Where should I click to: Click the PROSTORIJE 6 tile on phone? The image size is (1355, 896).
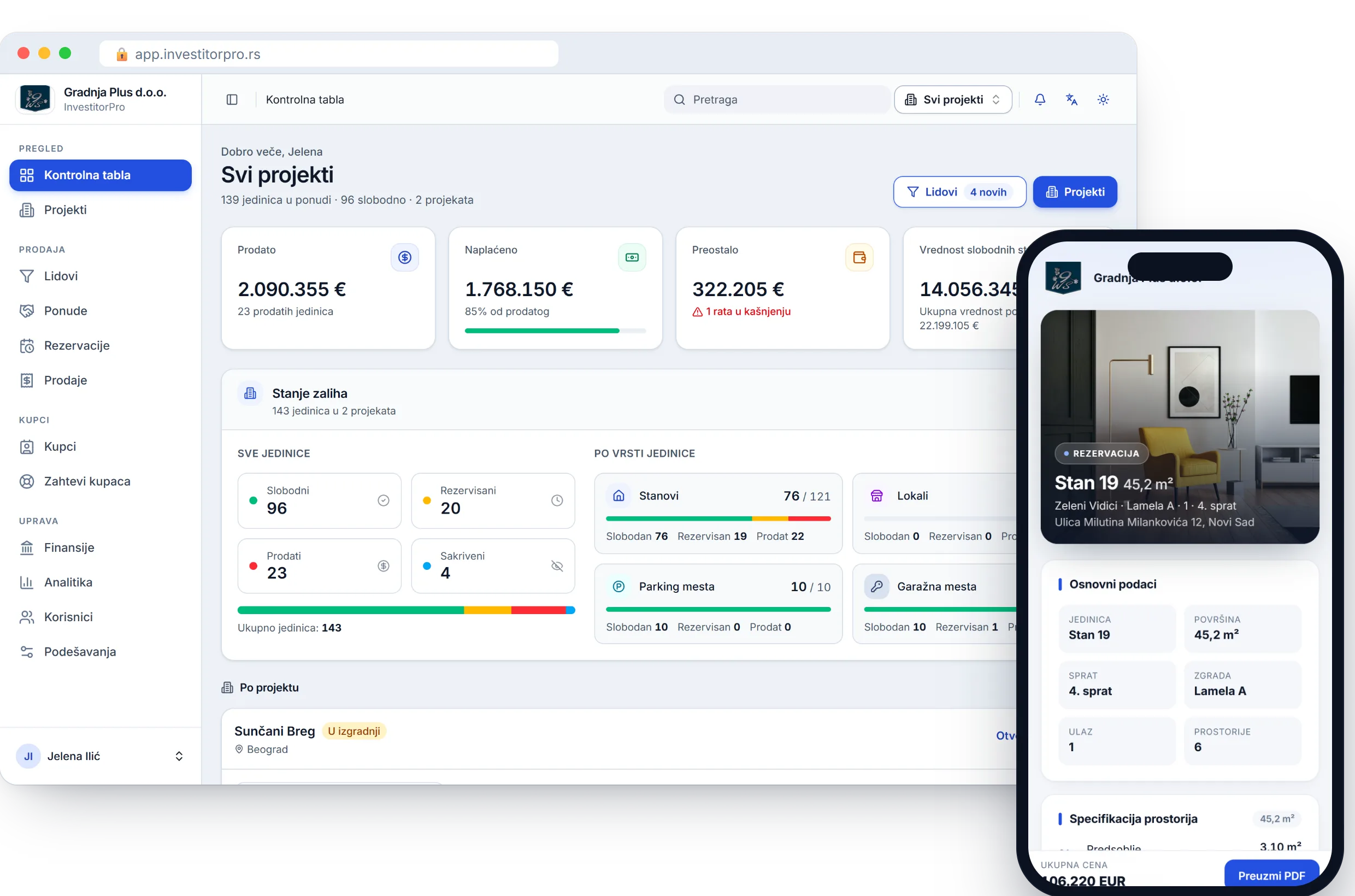click(x=1242, y=741)
